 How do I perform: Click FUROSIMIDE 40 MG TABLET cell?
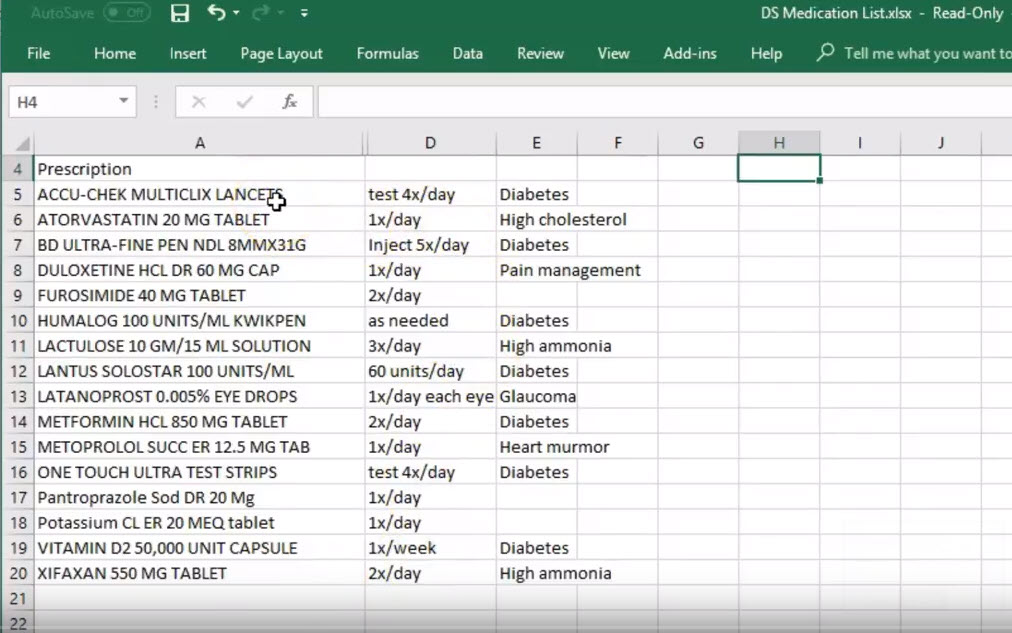click(199, 296)
